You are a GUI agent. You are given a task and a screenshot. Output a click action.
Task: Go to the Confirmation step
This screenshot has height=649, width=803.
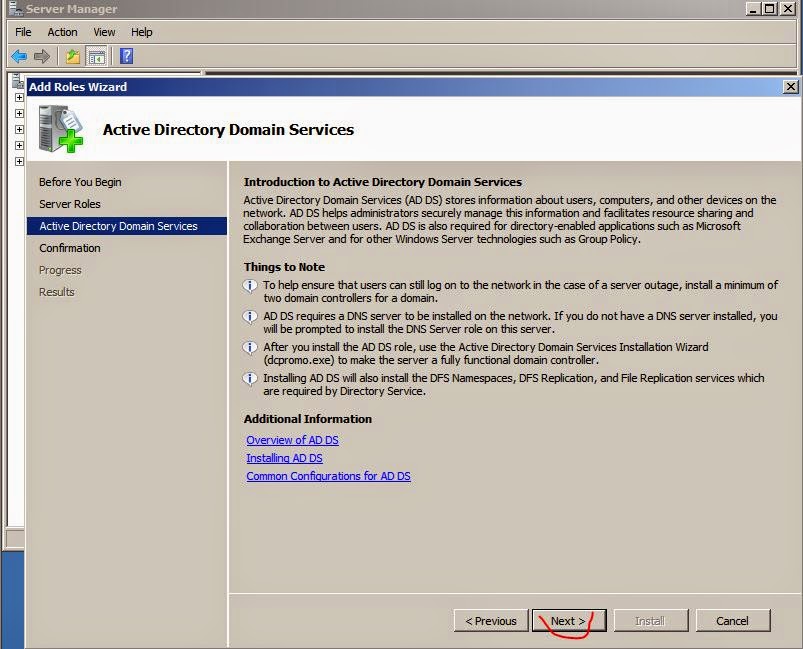tap(70, 248)
